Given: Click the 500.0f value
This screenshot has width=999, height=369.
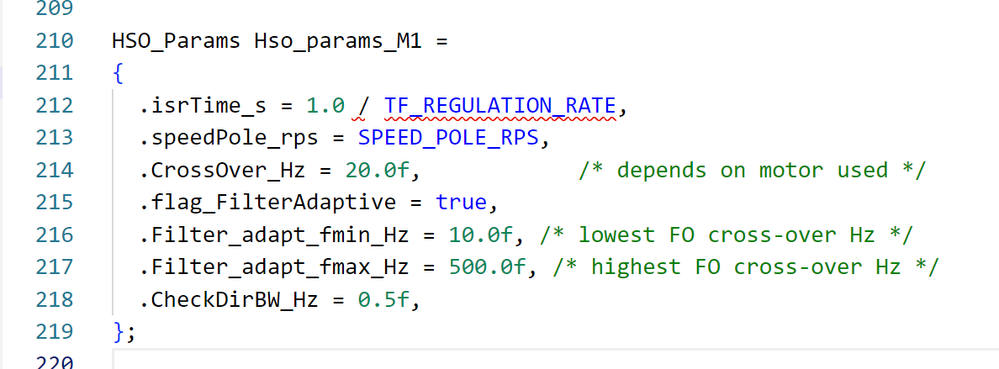Looking at the screenshot, I should [x=487, y=268].
